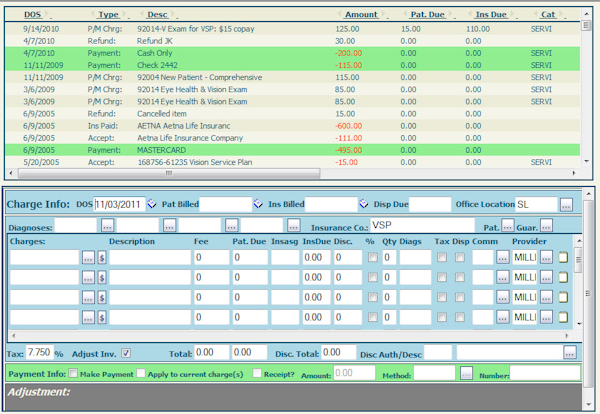
Task: Sort ledger by Desc column header
Action: tap(157, 15)
